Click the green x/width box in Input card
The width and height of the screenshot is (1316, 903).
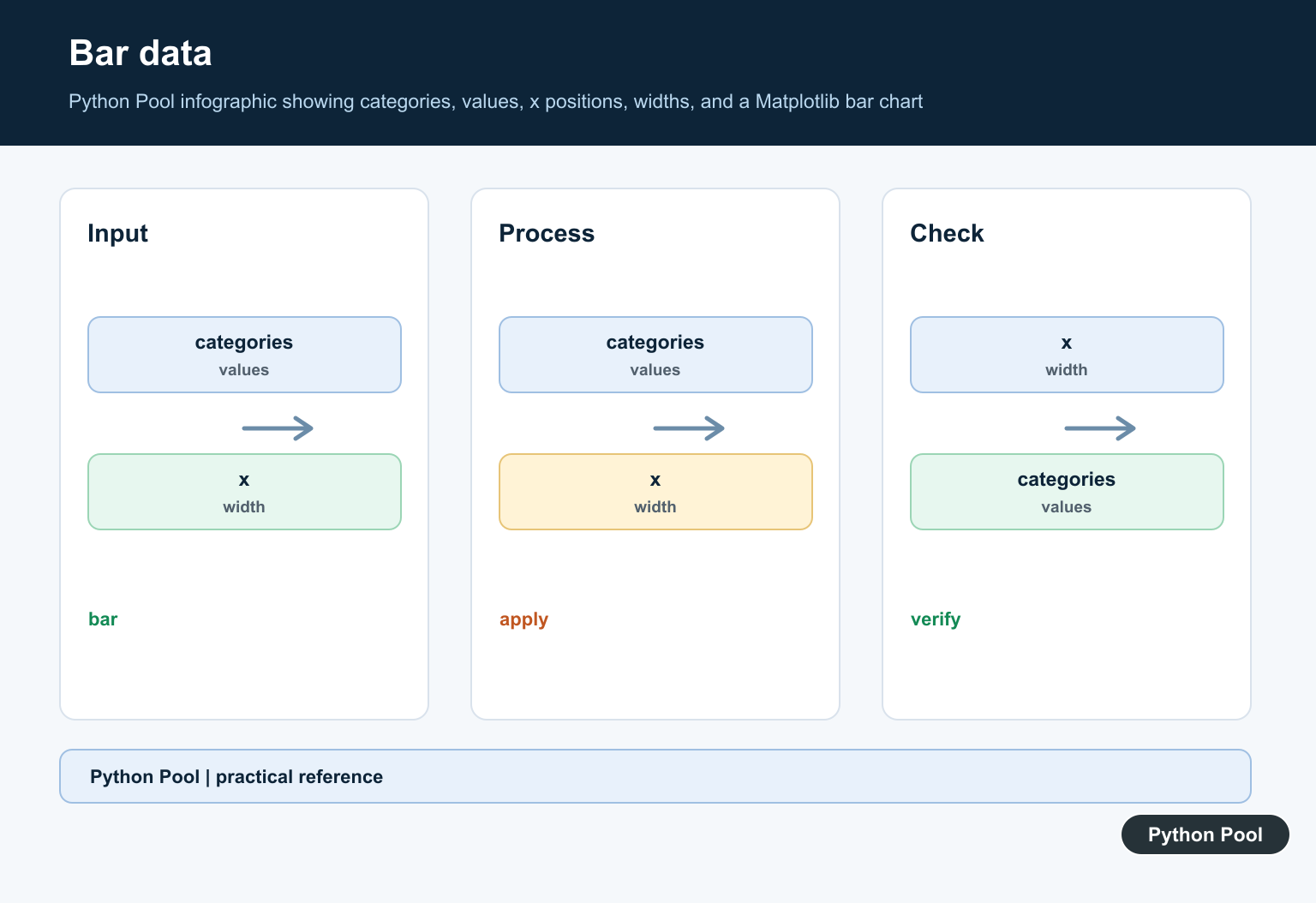tap(244, 492)
